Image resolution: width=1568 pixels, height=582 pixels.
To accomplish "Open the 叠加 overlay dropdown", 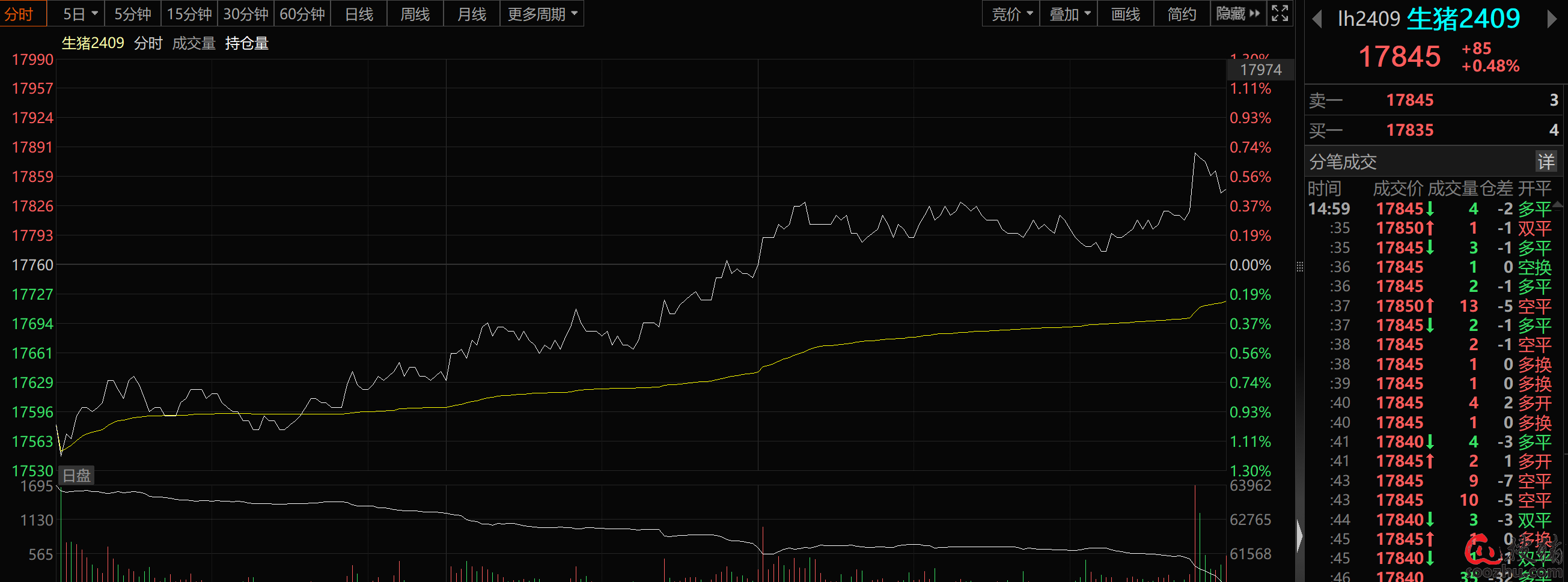I will (x=1069, y=13).
